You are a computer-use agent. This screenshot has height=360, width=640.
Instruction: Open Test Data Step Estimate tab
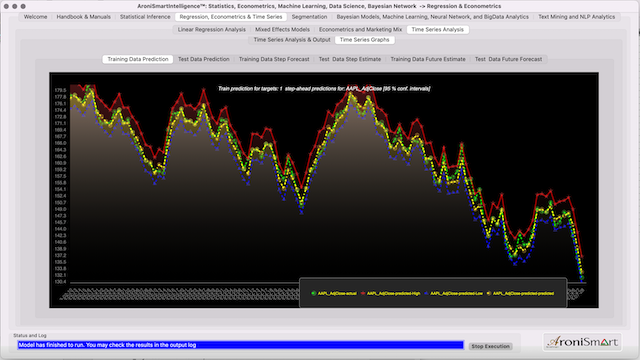(350, 59)
